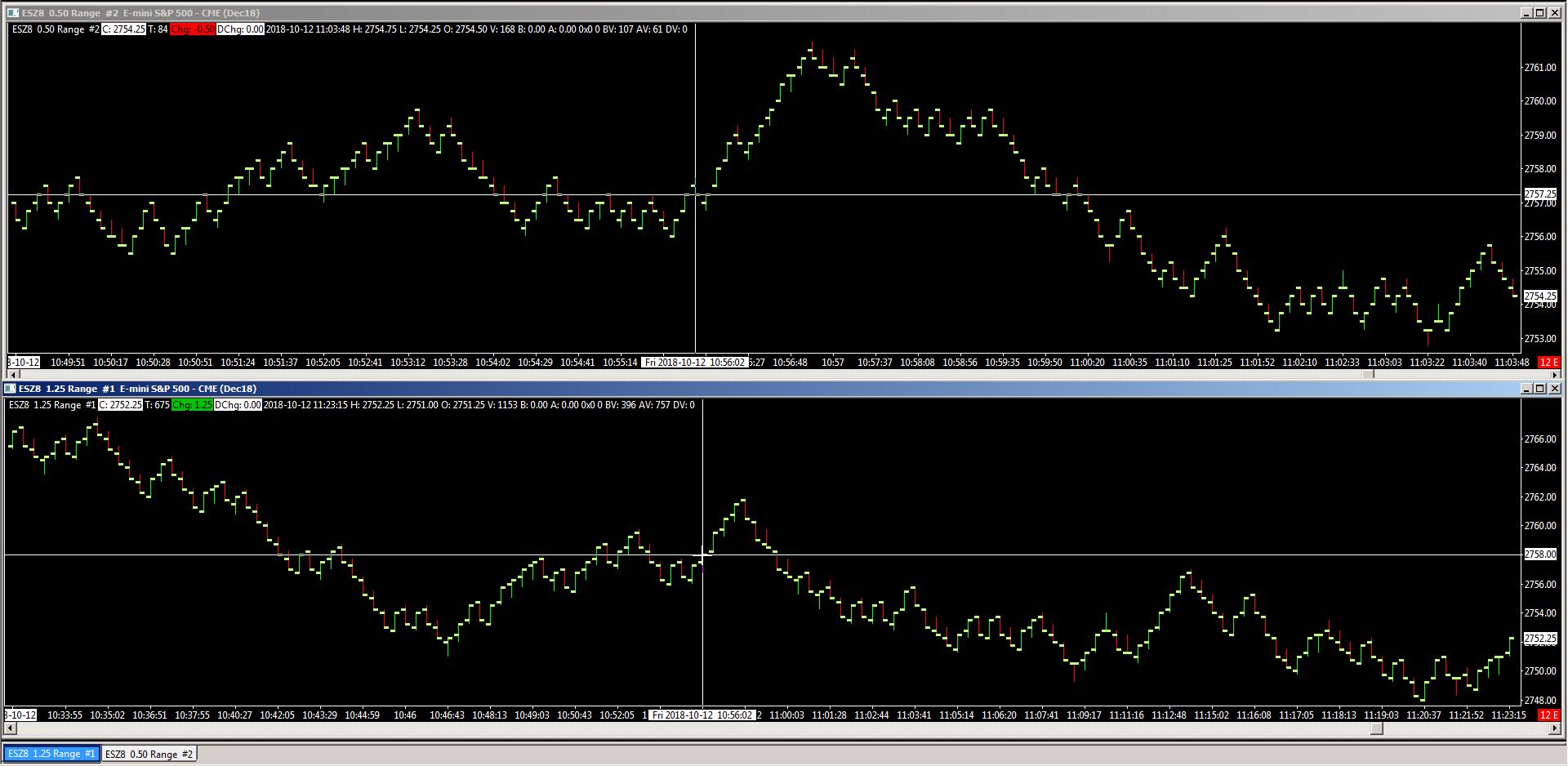Image resolution: width=1568 pixels, height=766 pixels.
Task: Click the 11:02:33 time label in top chart
Action: pos(1342,363)
